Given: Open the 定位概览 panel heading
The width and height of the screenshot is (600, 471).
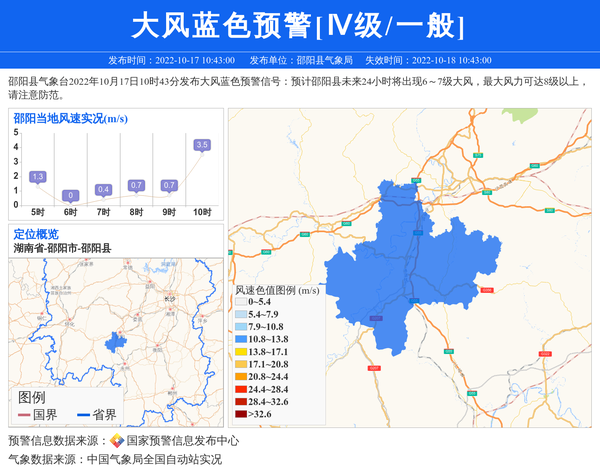Looking at the screenshot, I should pyautogui.click(x=36, y=234).
